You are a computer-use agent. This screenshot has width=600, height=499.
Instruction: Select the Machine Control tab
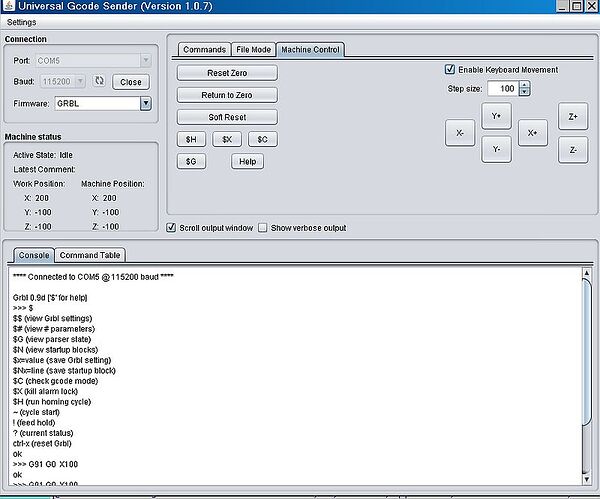coord(310,49)
